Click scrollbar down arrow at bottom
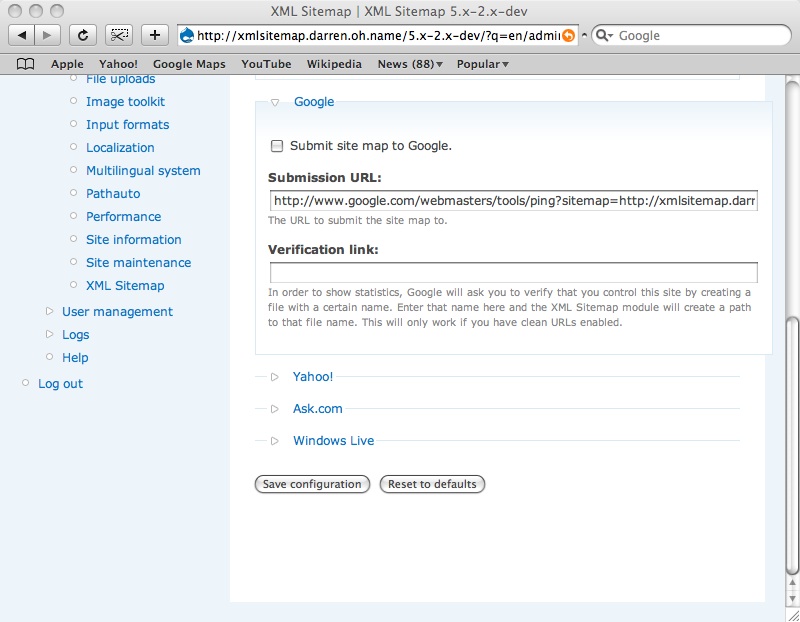This screenshot has width=800, height=622. (792, 599)
